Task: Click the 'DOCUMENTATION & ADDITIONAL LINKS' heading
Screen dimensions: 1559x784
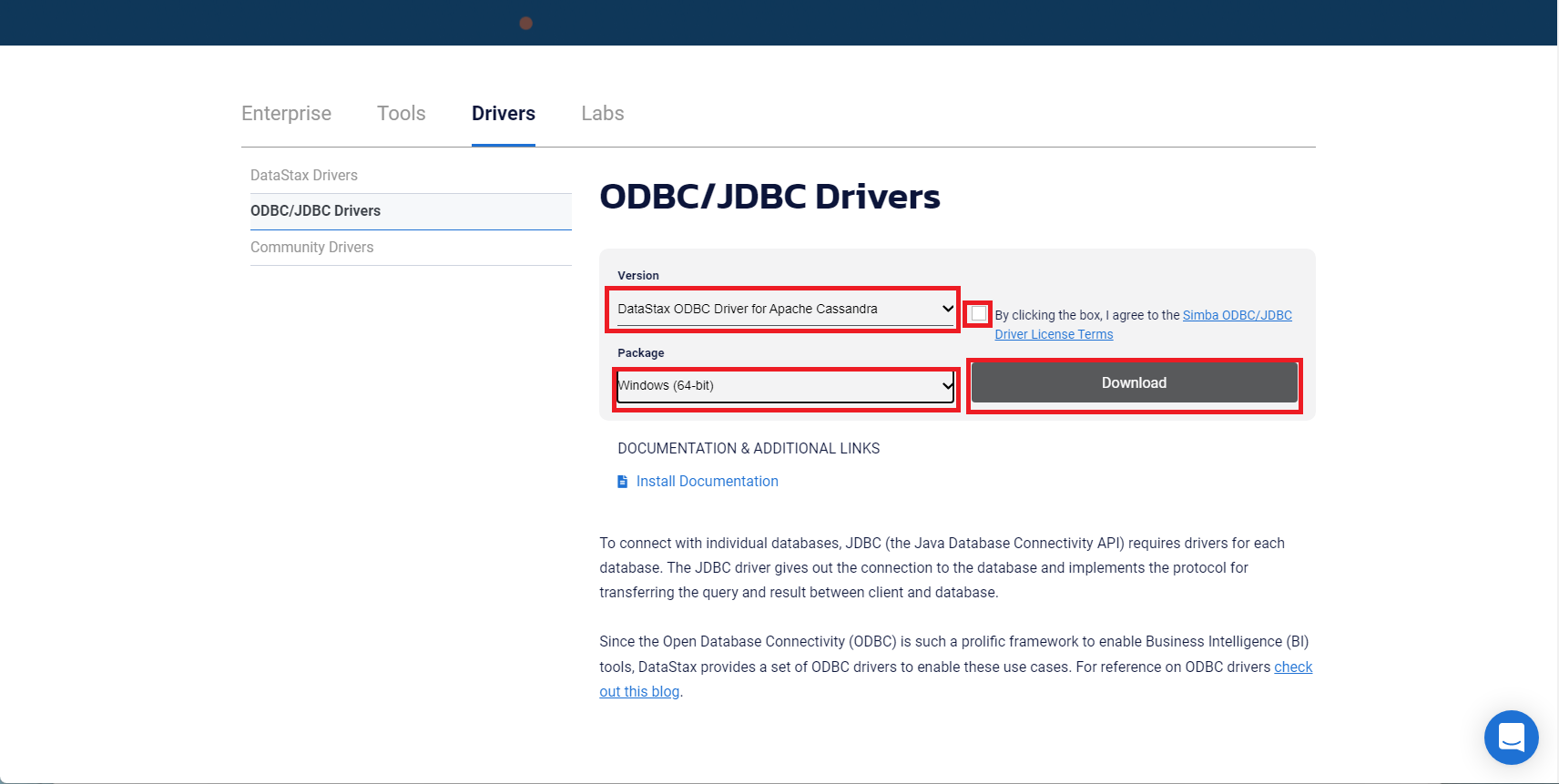Action: (x=749, y=449)
